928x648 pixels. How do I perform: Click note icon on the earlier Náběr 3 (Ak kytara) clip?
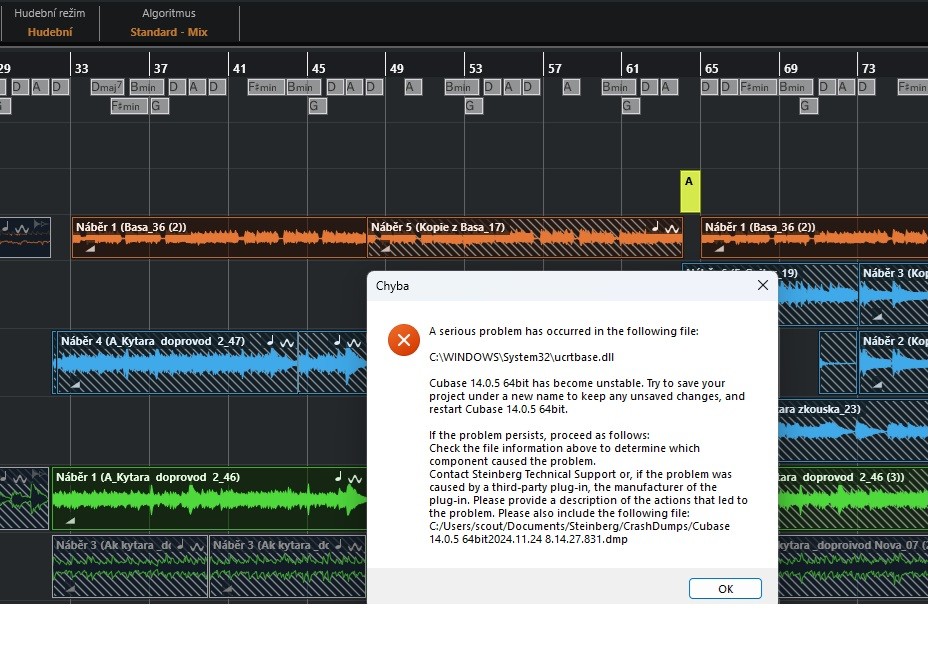click(181, 544)
